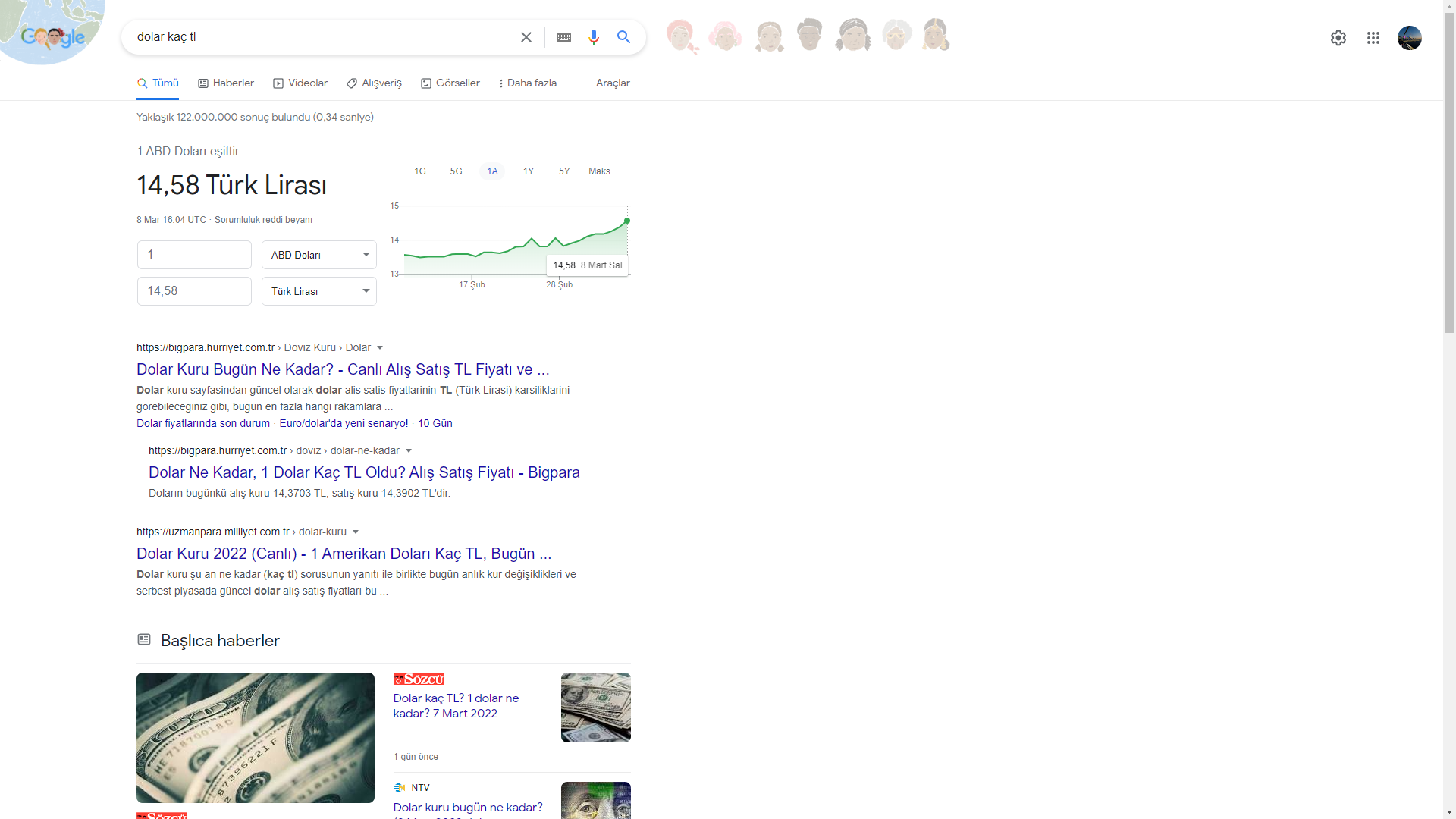Click the 8 Mart point on the chart
Screen dimensions: 1456x819
(626, 221)
